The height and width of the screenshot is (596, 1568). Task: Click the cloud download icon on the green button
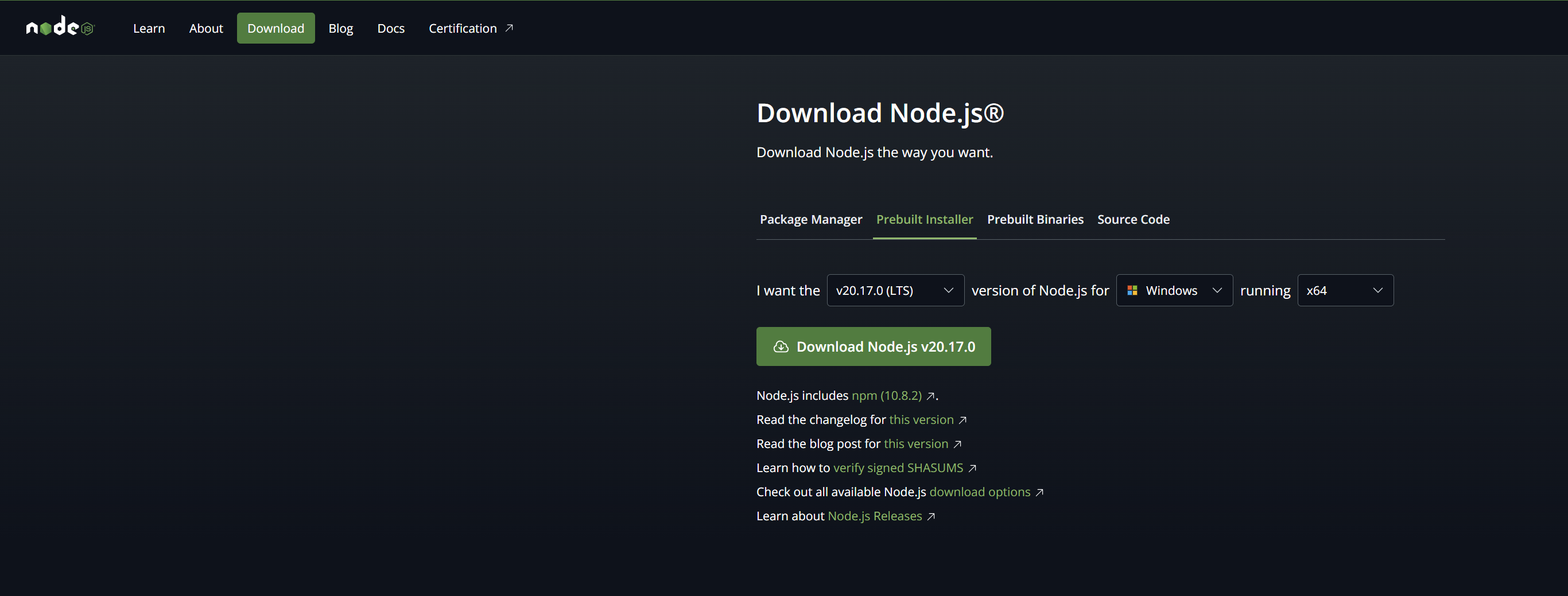[x=781, y=346]
